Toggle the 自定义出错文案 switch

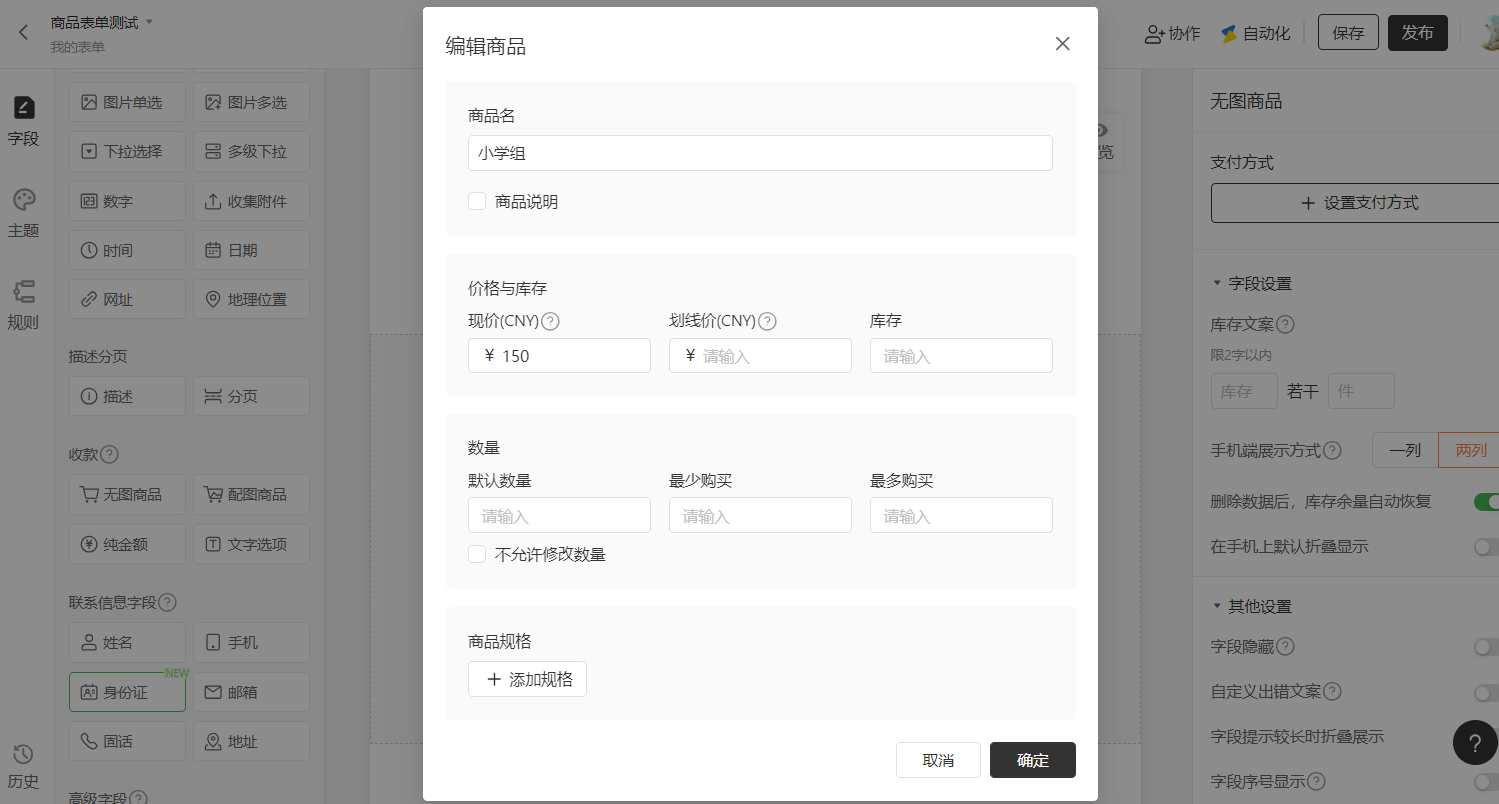(x=1487, y=692)
